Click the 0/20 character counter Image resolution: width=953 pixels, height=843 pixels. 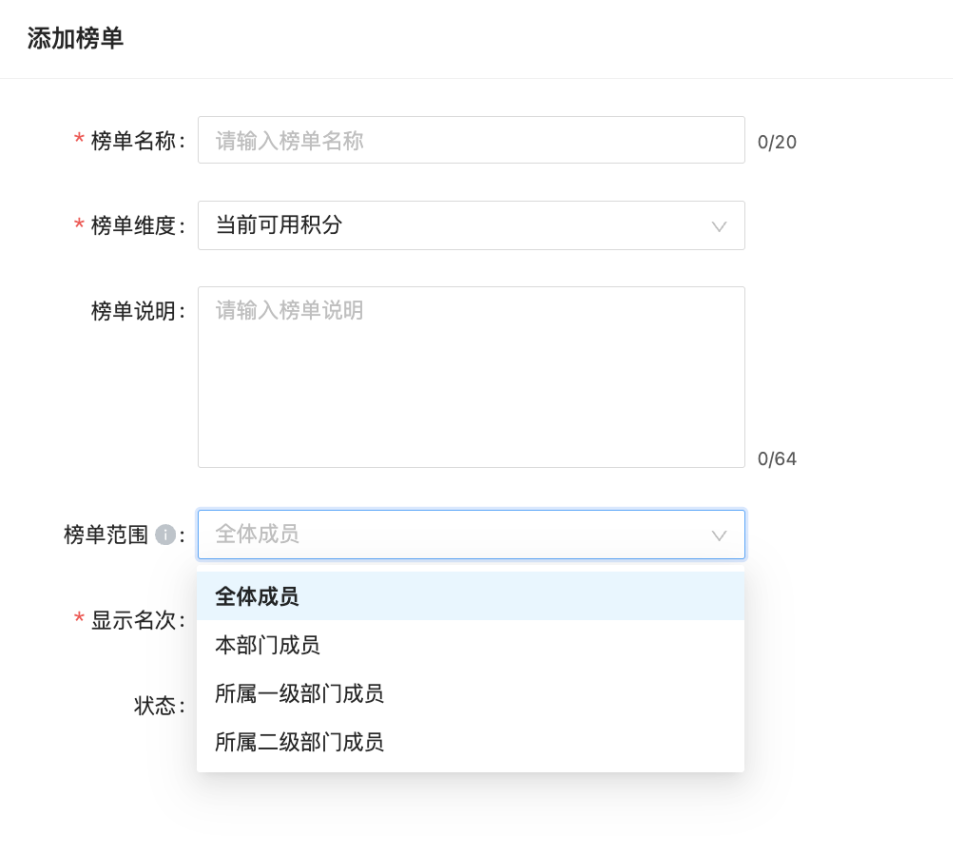(777, 142)
